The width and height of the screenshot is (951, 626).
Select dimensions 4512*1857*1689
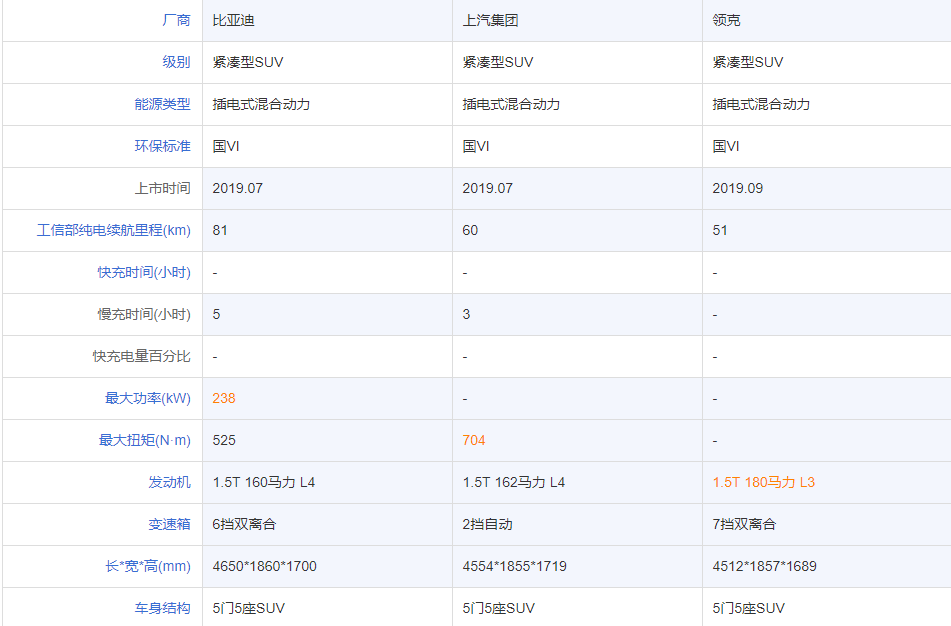[x=764, y=567]
